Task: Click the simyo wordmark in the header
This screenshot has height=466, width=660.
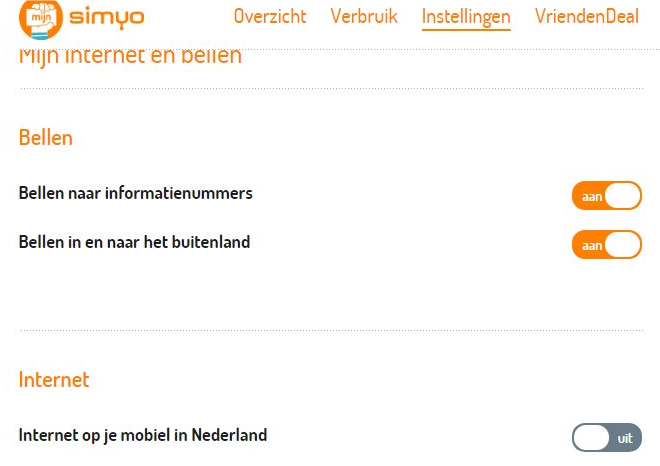Action: pyautogui.click(x=107, y=17)
